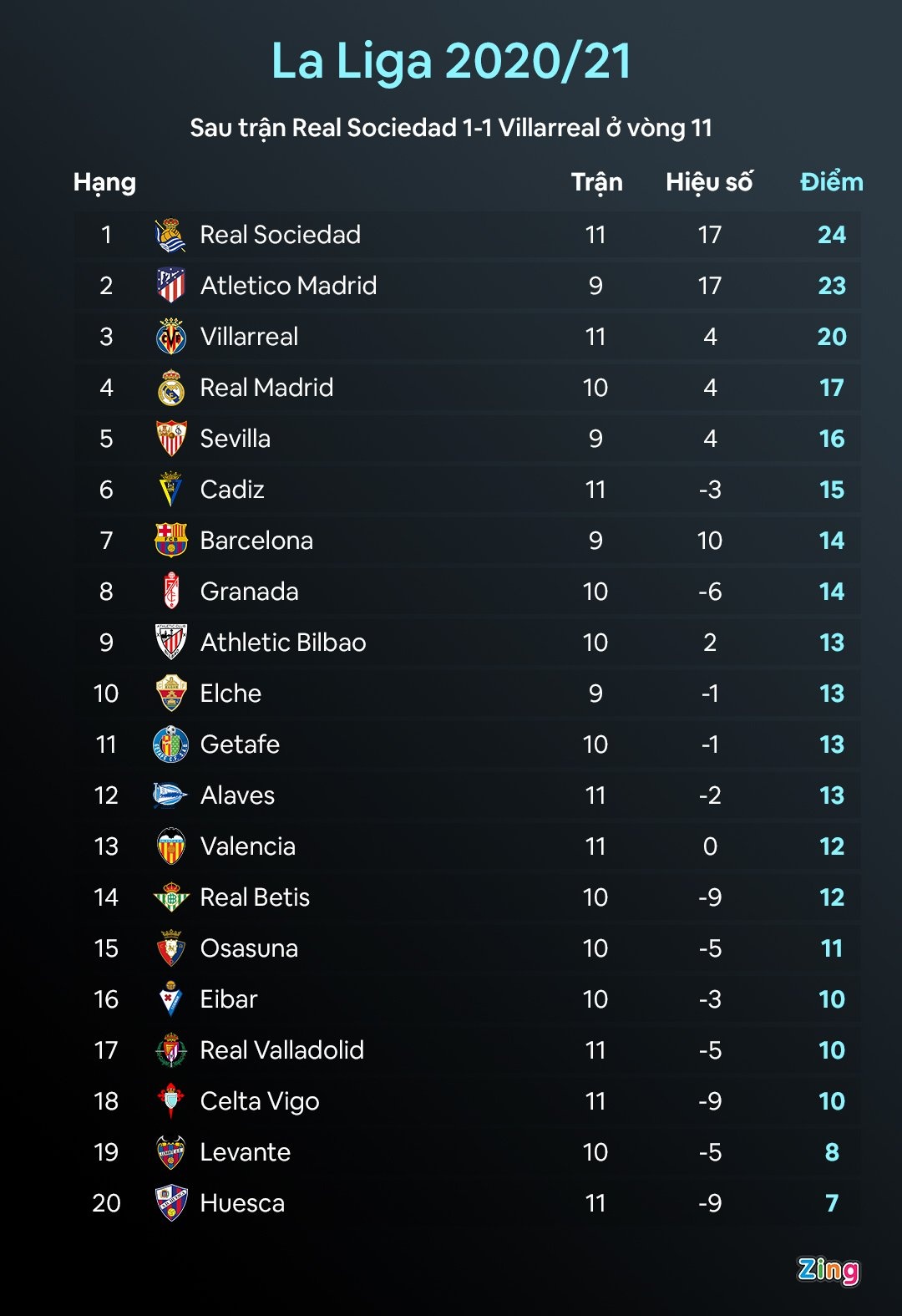Image resolution: width=902 pixels, height=1316 pixels.
Task: Click the Zing logo watermark
Action: pos(828,1270)
